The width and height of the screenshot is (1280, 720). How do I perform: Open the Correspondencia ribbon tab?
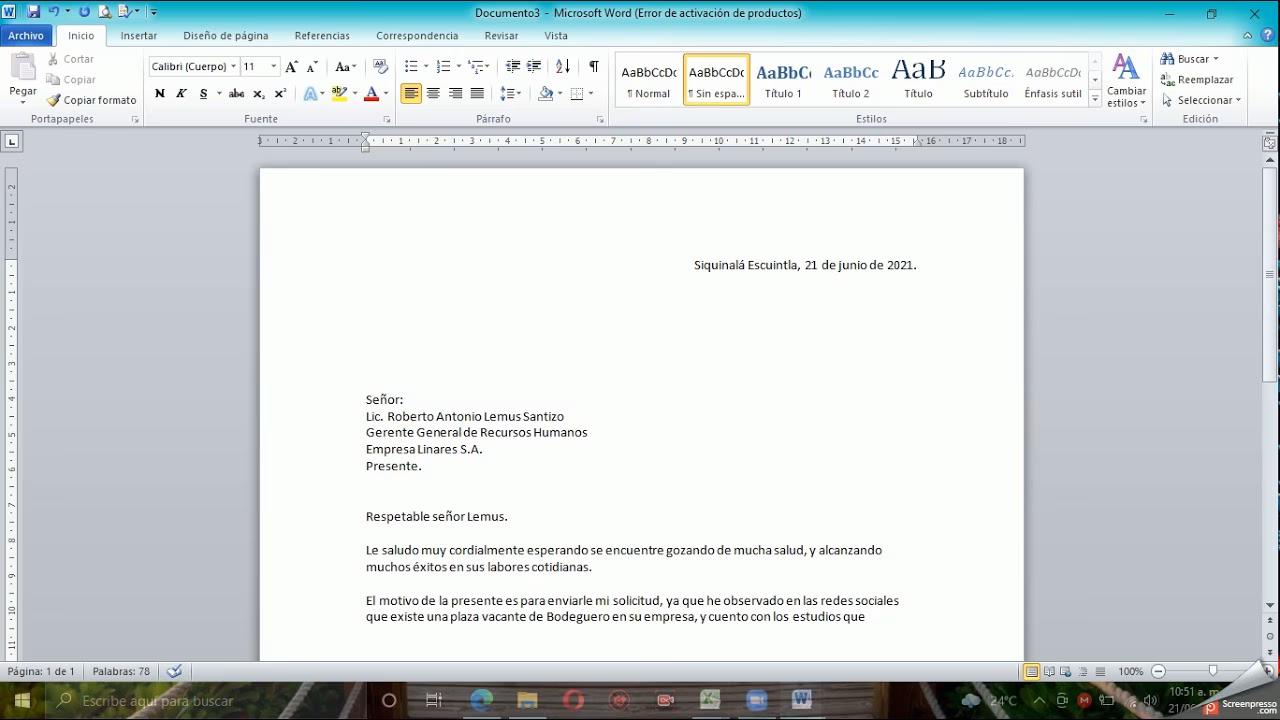click(x=417, y=35)
